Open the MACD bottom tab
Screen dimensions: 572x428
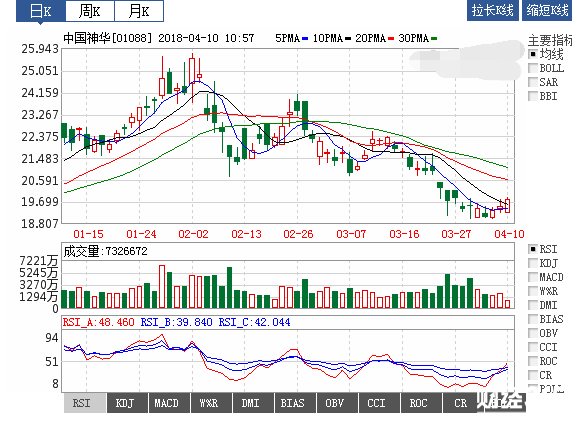pyautogui.click(x=169, y=403)
